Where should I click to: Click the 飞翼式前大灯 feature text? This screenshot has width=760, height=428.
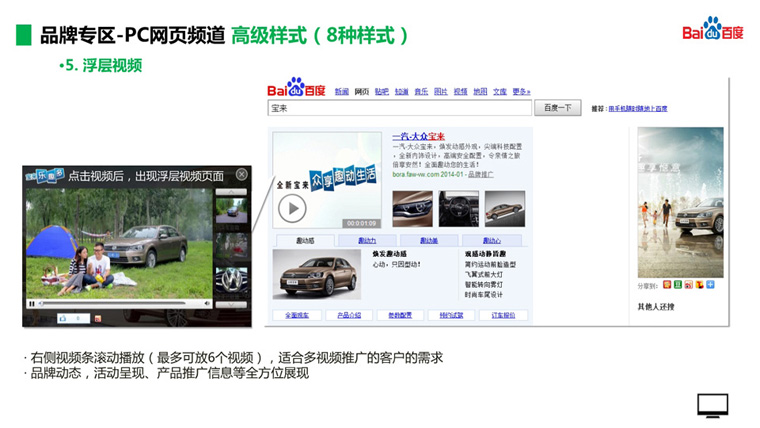click(484, 274)
